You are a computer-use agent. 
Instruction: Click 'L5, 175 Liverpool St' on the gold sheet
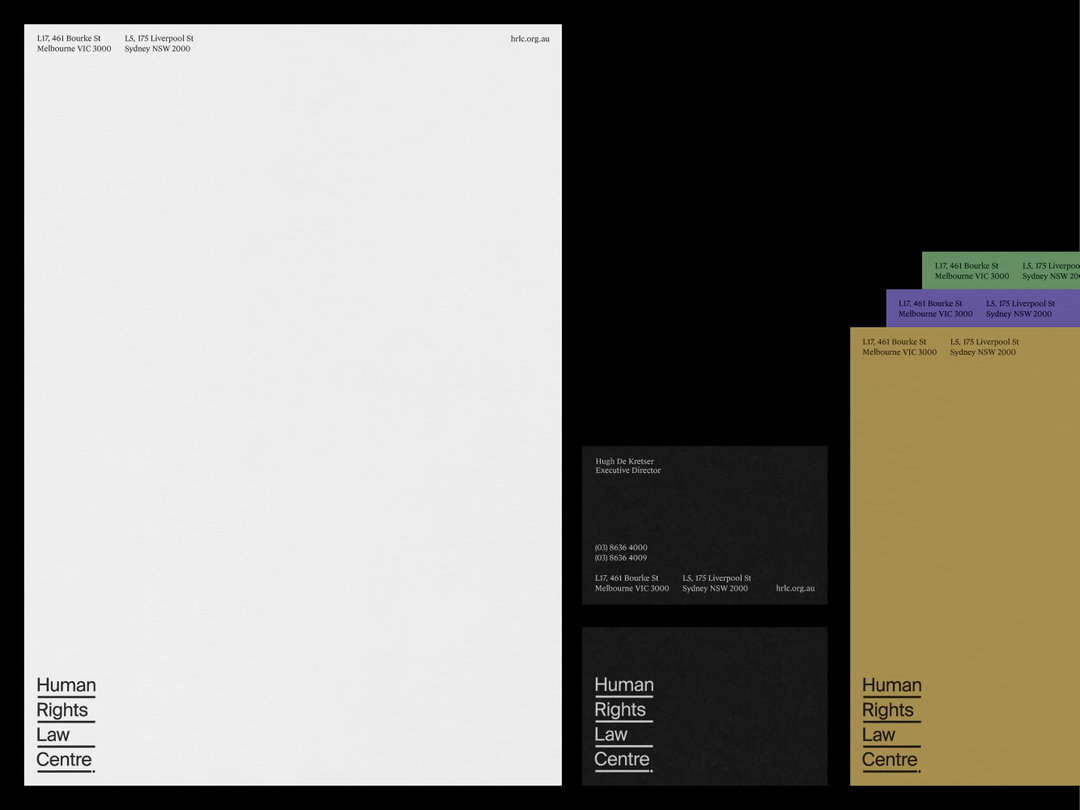coord(984,342)
